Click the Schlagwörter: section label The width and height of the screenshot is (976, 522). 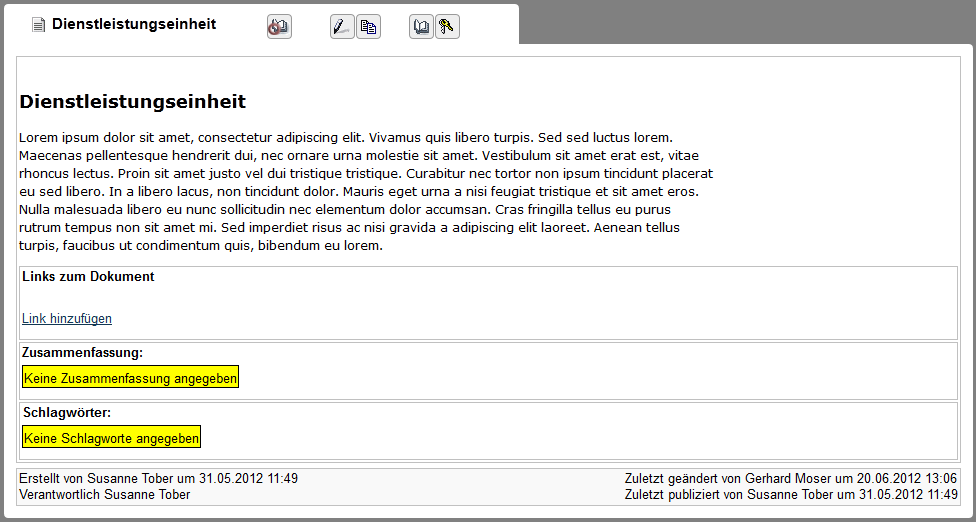tap(66, 412)
